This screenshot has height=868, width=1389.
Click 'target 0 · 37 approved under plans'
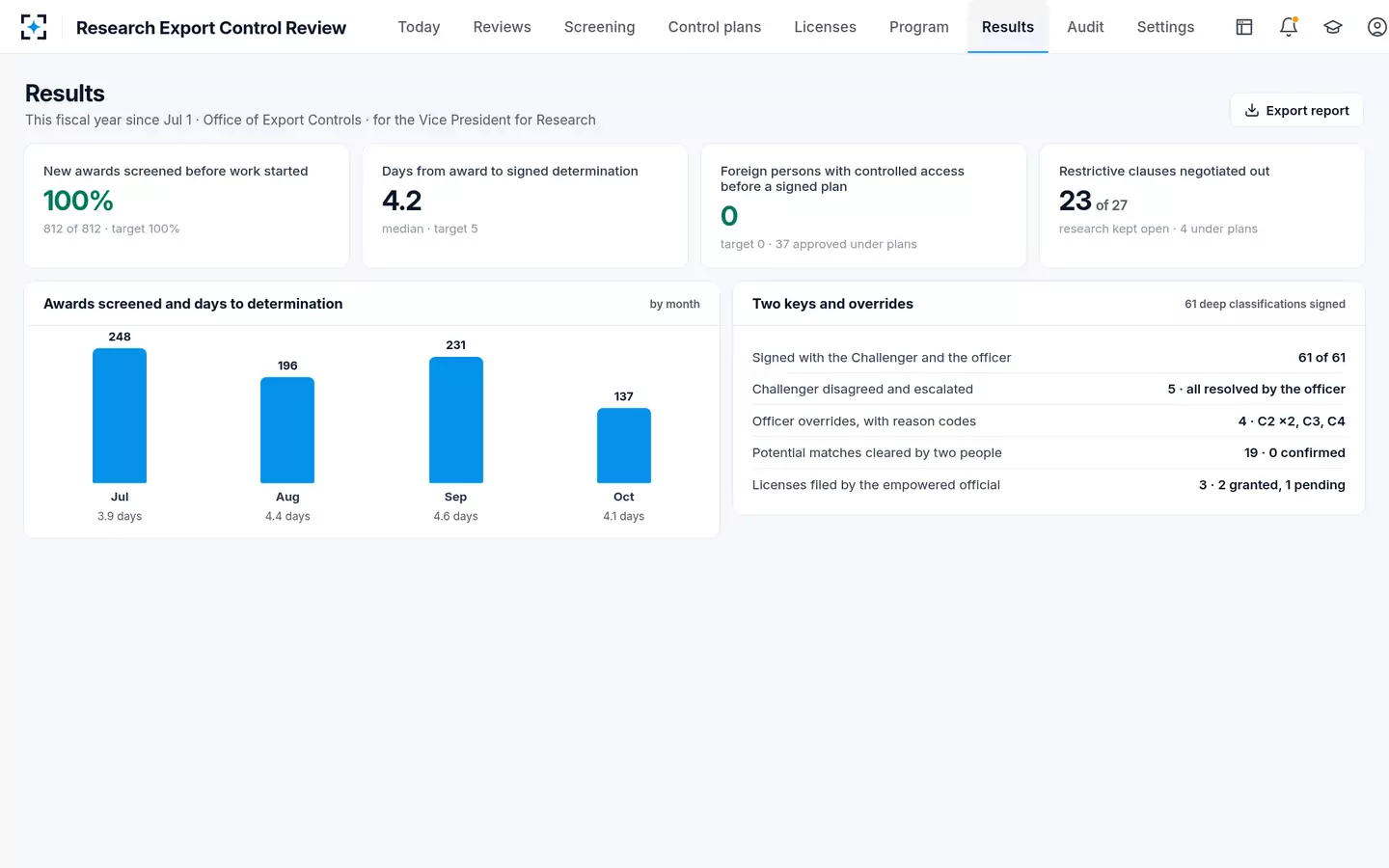pos(819,244)
